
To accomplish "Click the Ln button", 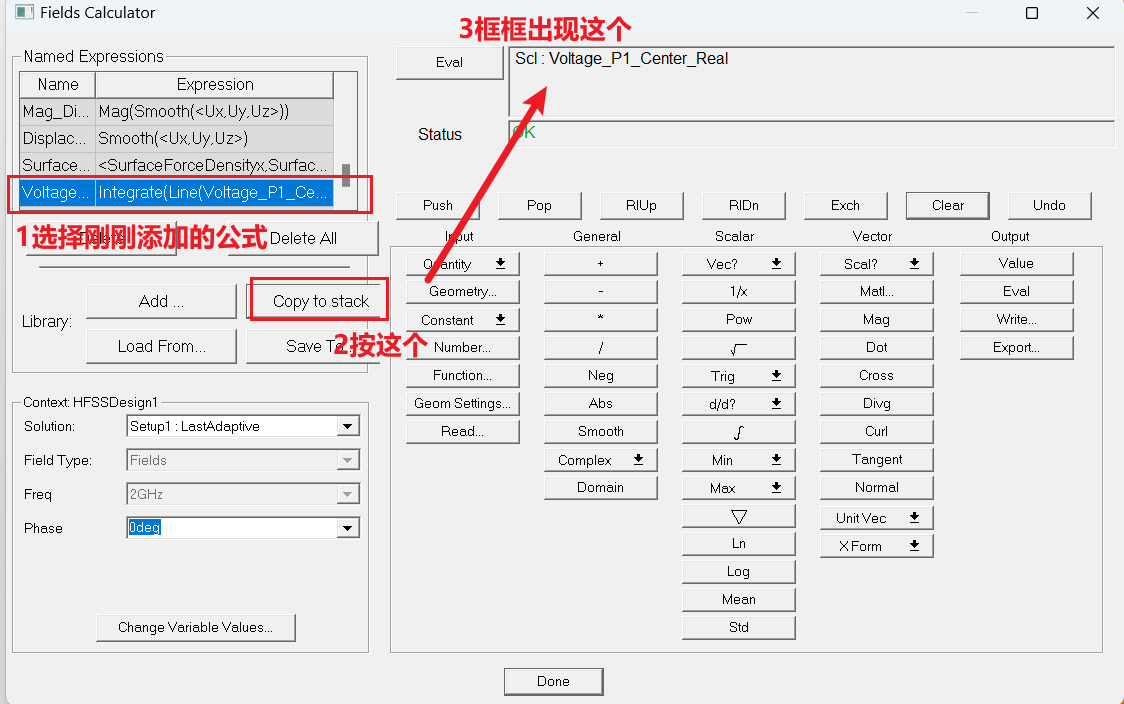I will pos(738,543).
